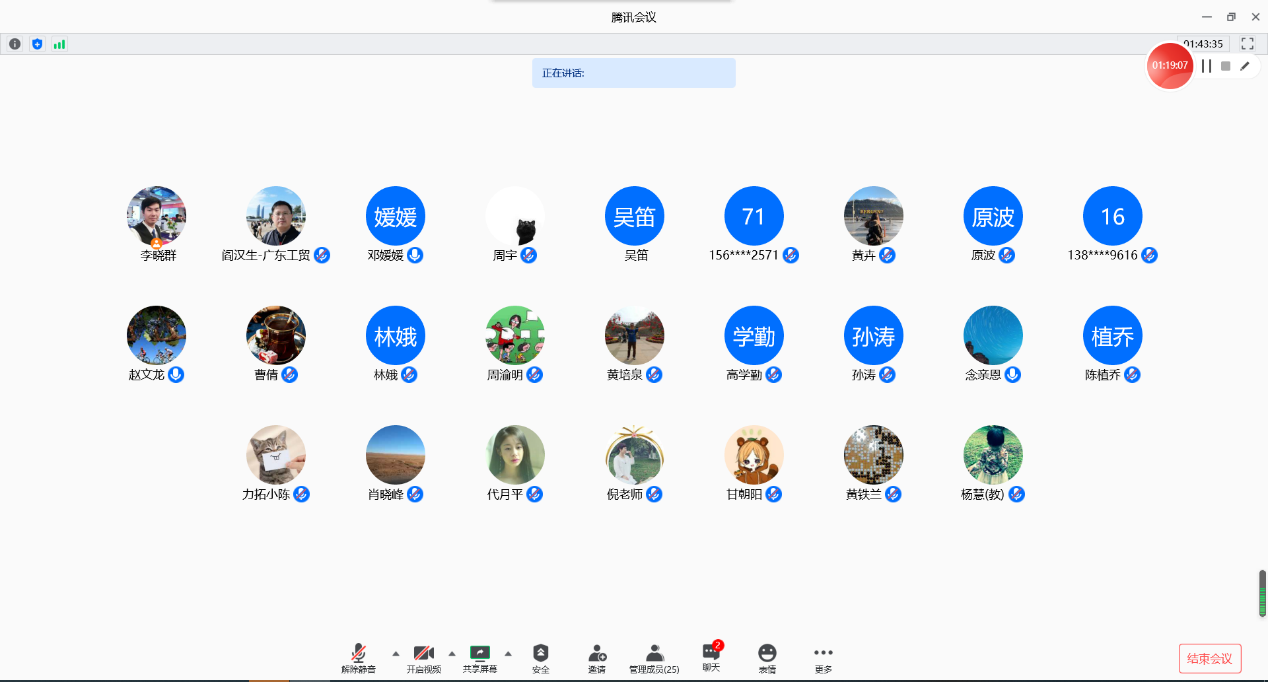Open the 安全 security settings
The image size is (1268, 682).
click(x=540, y=657)
